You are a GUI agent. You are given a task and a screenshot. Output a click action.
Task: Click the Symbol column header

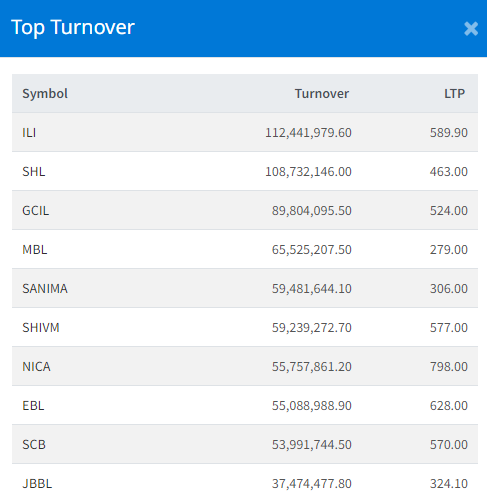tap(45, 94)
